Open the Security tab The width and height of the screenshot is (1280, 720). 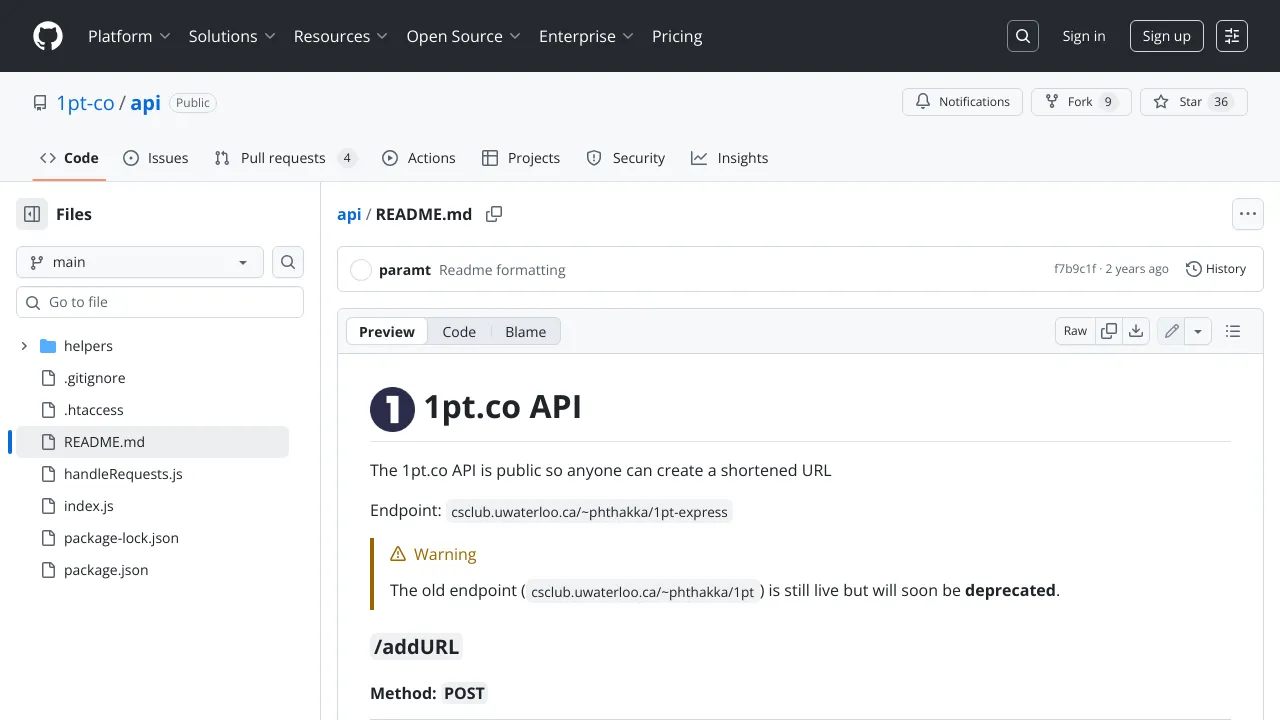point(625,158)
